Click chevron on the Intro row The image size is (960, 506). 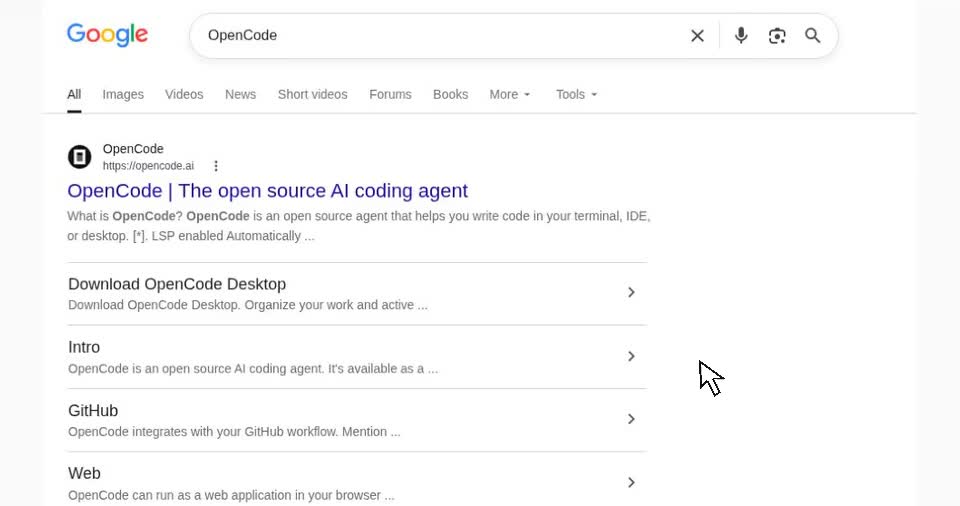click(x=631, y=357)
